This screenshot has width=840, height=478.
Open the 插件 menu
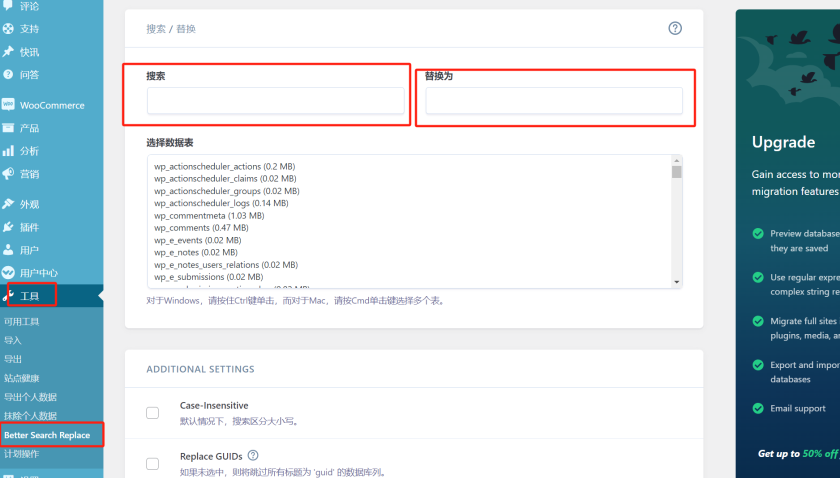pyautogui.click(x=29, y=227)
